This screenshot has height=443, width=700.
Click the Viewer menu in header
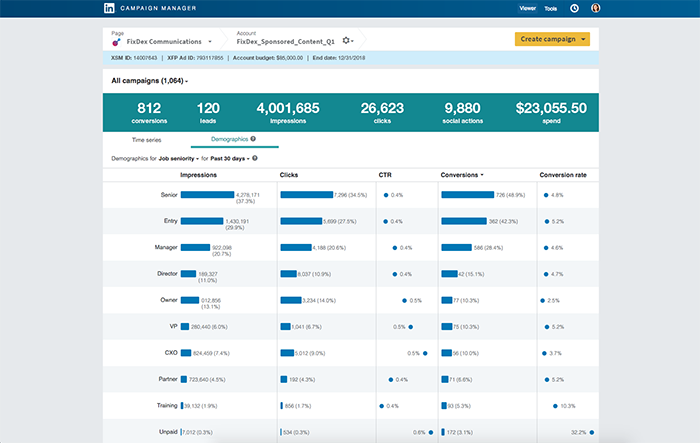click(x=527, y=8)
